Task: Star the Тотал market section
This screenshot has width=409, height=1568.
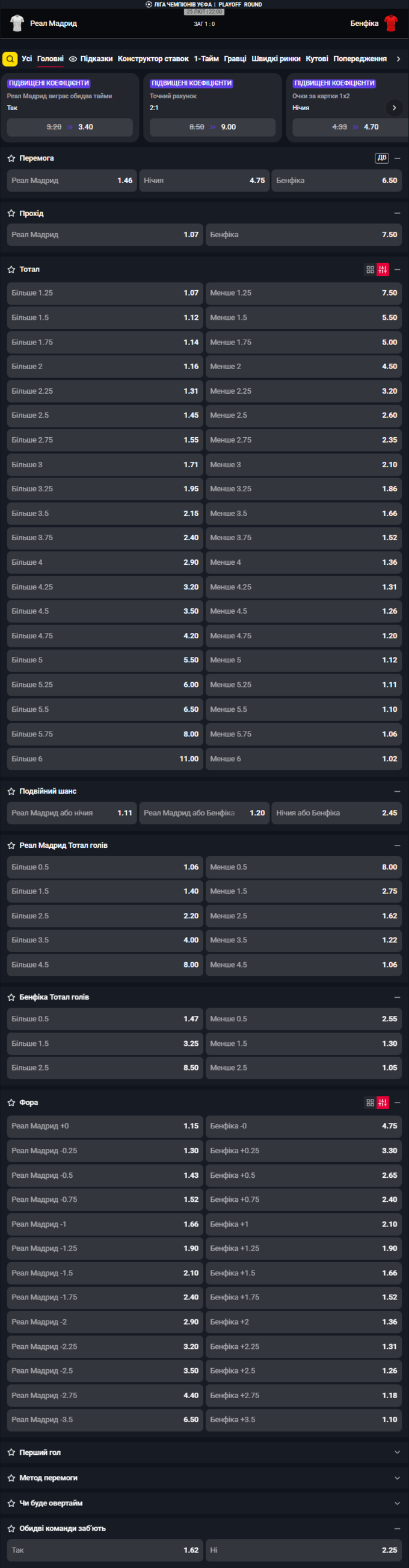Action: (11, 269)
